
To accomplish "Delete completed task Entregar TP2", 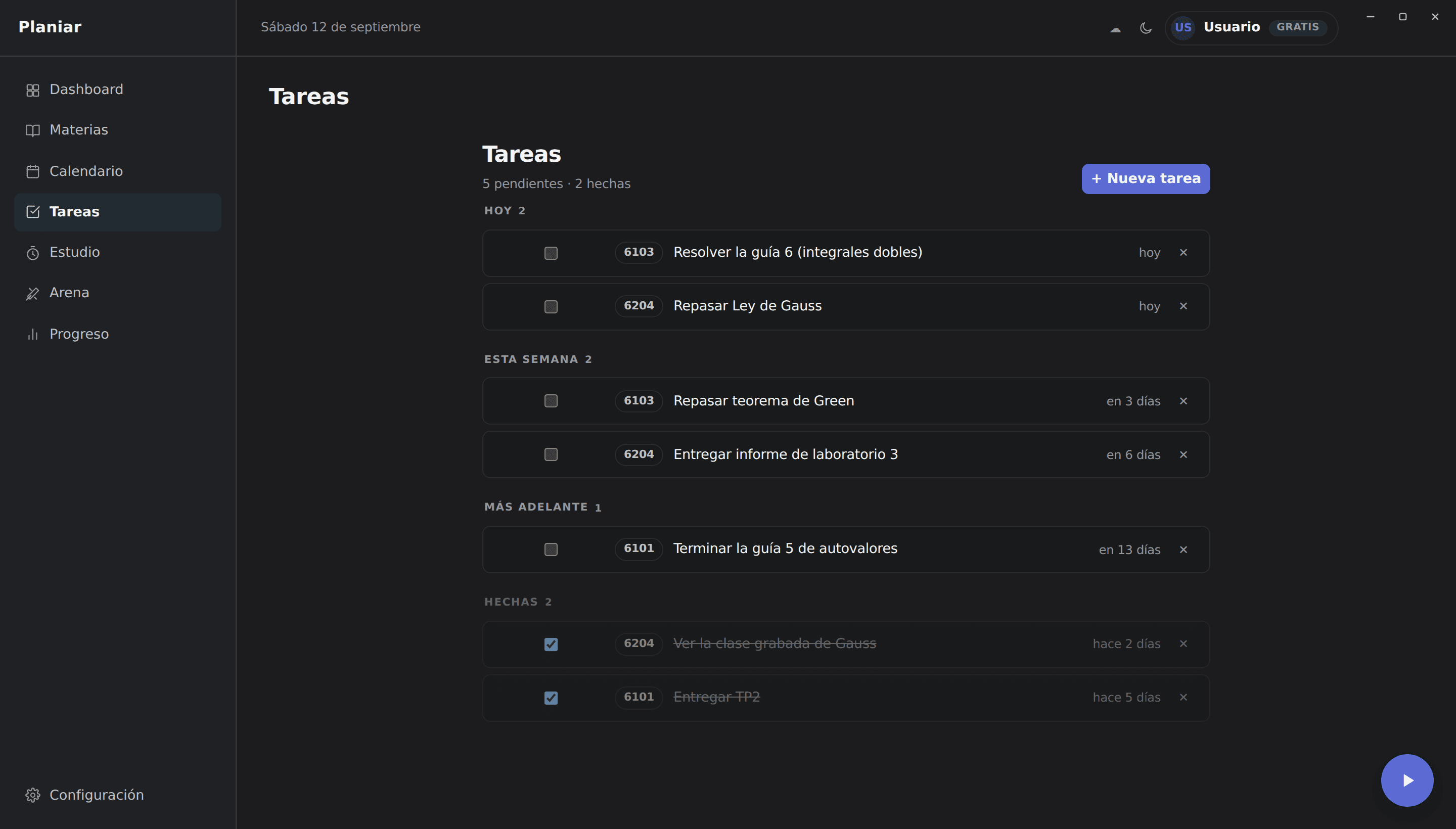I will click(x=1183, y=697).
